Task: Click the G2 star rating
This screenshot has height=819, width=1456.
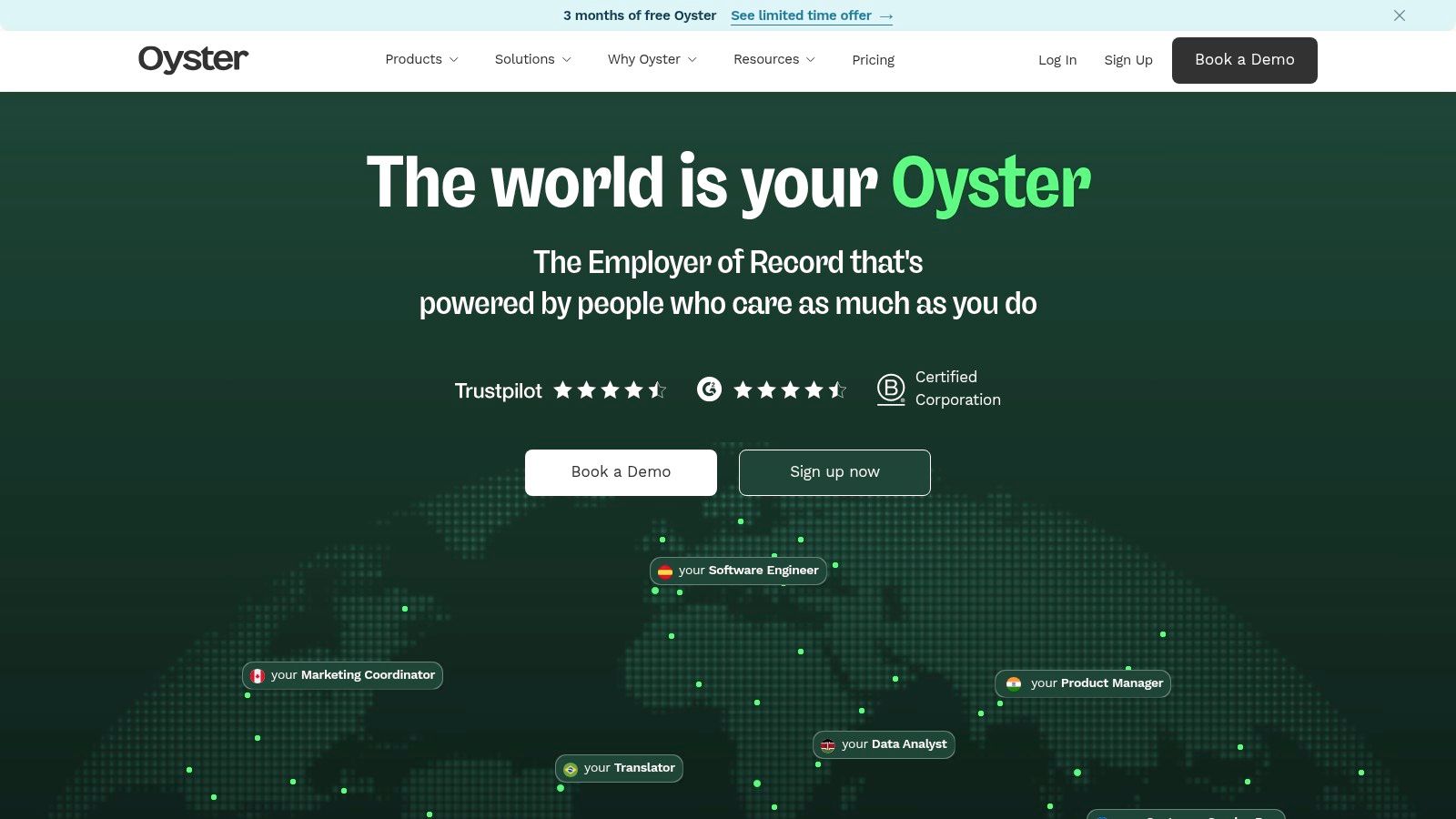Action: click(790, 390)
